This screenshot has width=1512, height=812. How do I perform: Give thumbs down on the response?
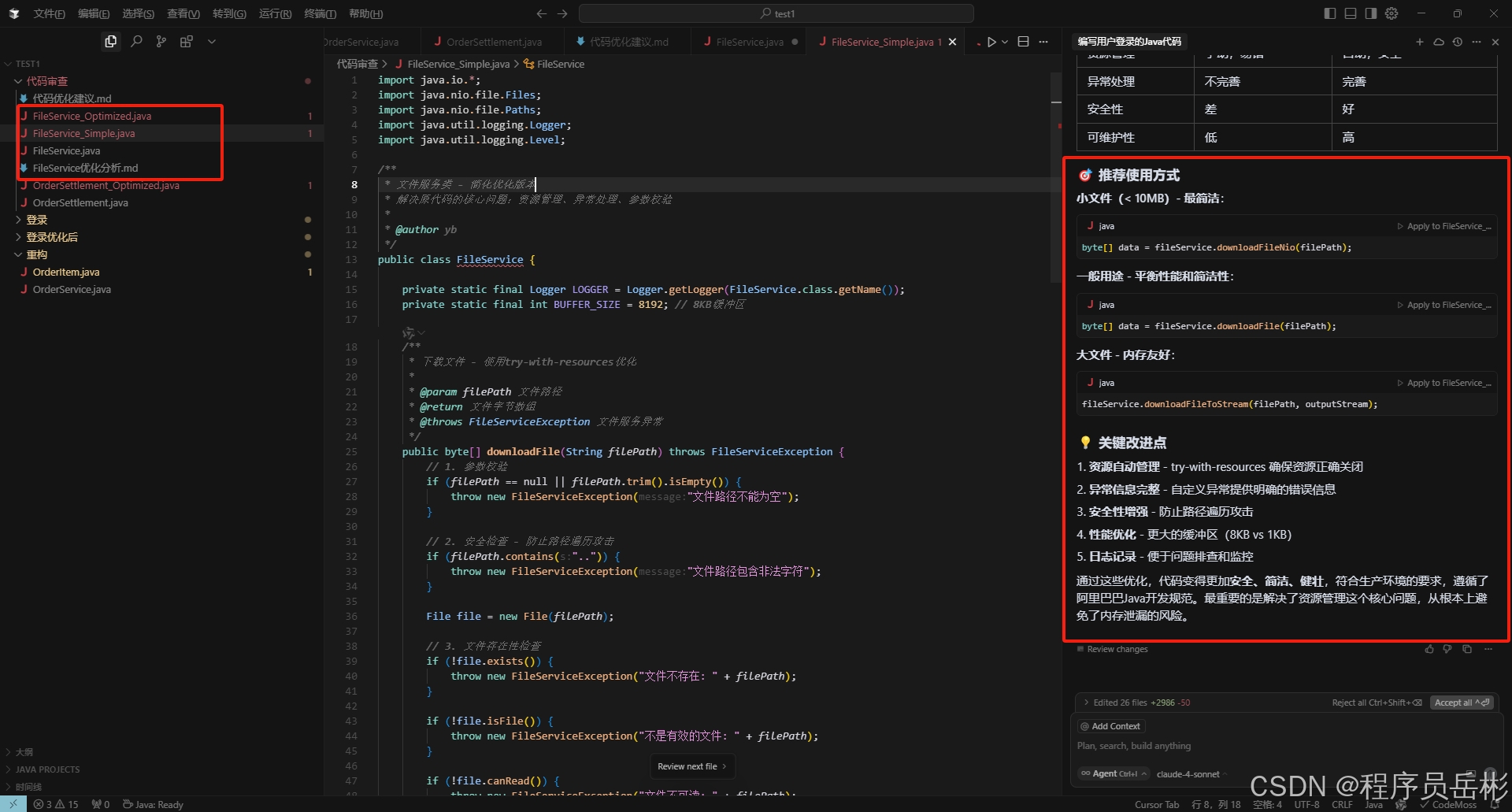point(1447,649)
